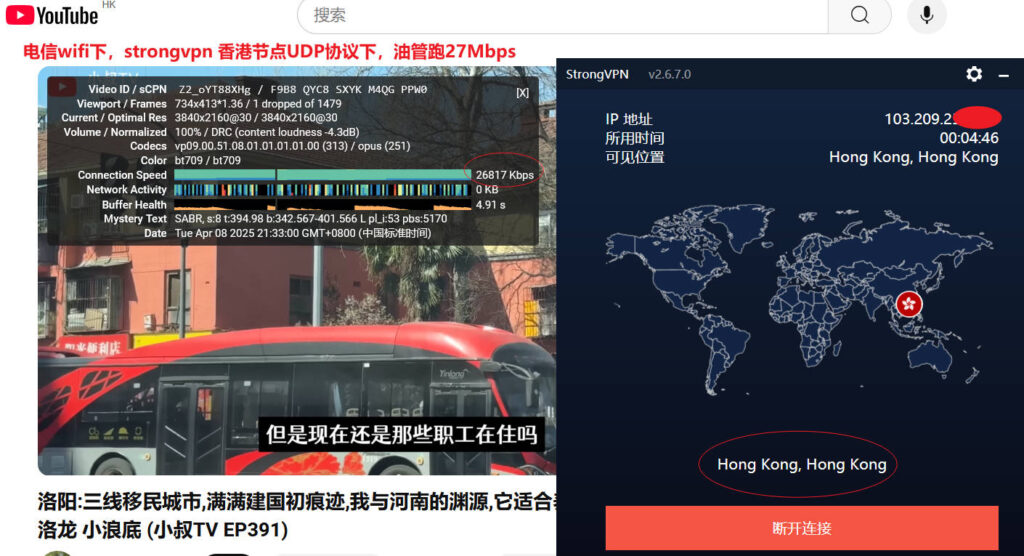Click the Connection Speed value 26817 Kbps

pos(505,175)
